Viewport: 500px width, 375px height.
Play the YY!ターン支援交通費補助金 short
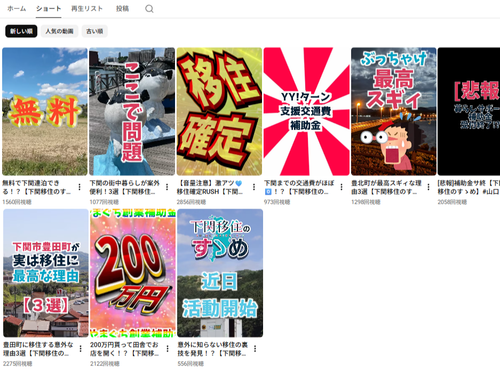point(306,111)
